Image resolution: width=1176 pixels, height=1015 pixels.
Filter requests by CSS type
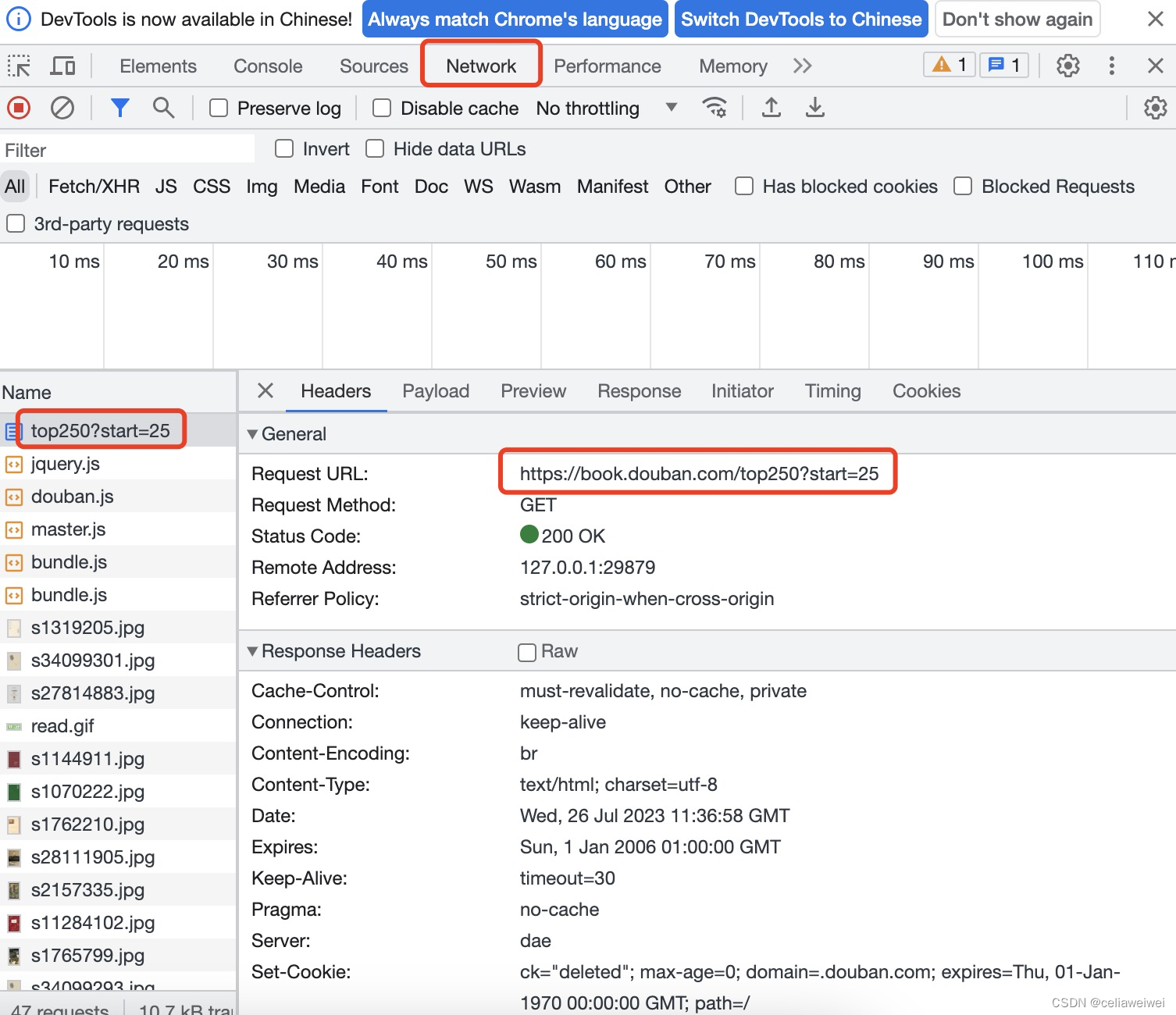212,187
